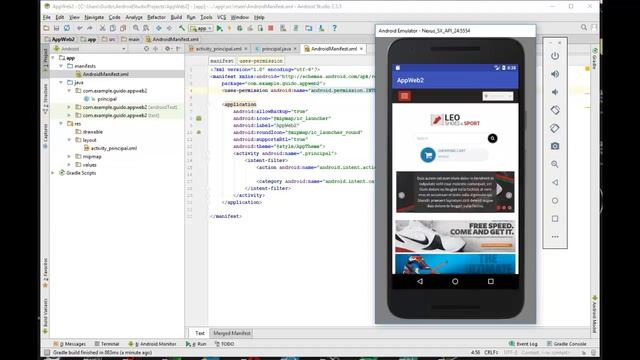Click the Find magnifier toolbar icon
This screenshot has width=640, height=360.
click(136, 28)
